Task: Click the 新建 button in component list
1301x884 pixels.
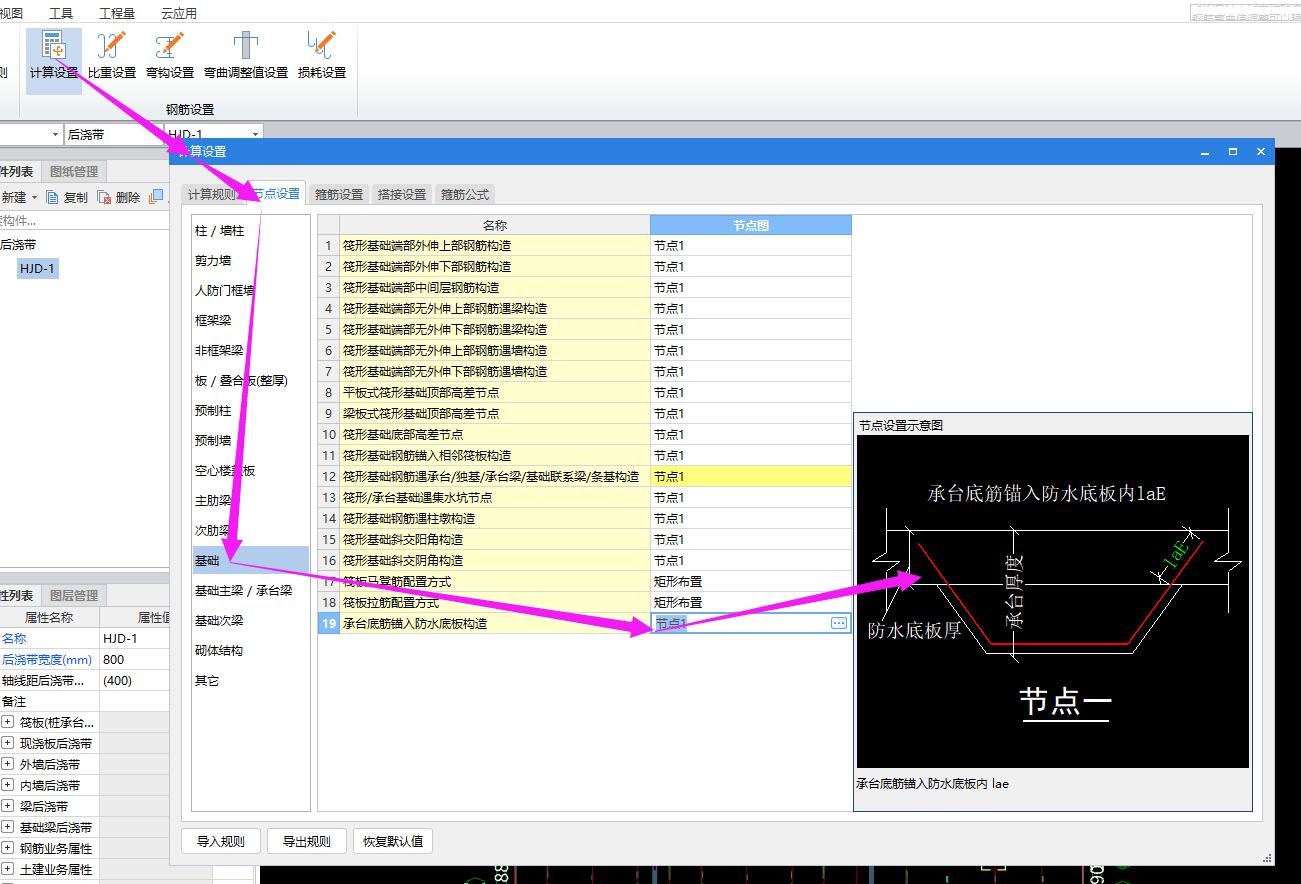Action: [x=18, y=197]
